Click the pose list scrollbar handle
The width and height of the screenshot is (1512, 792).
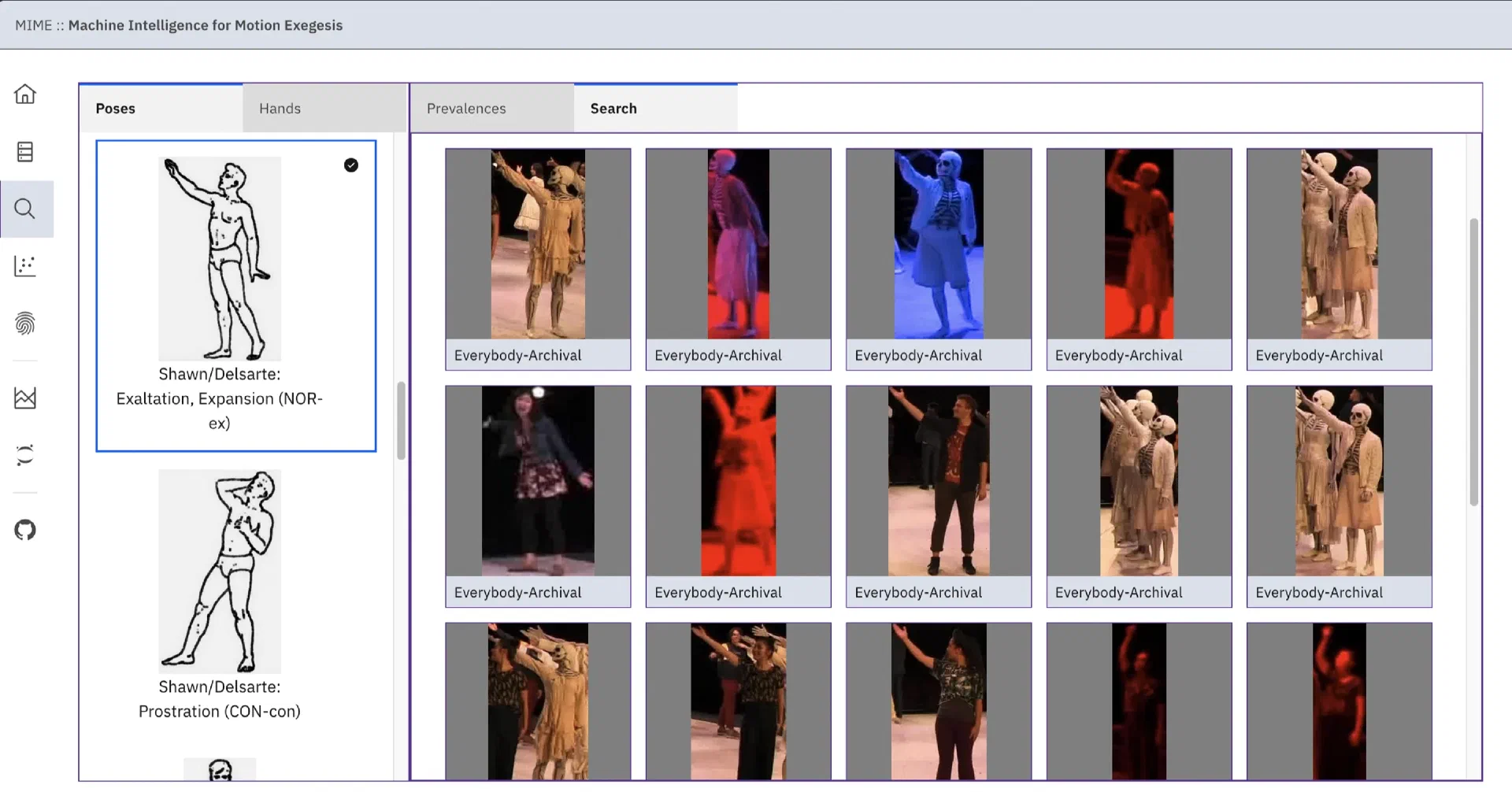401,420
